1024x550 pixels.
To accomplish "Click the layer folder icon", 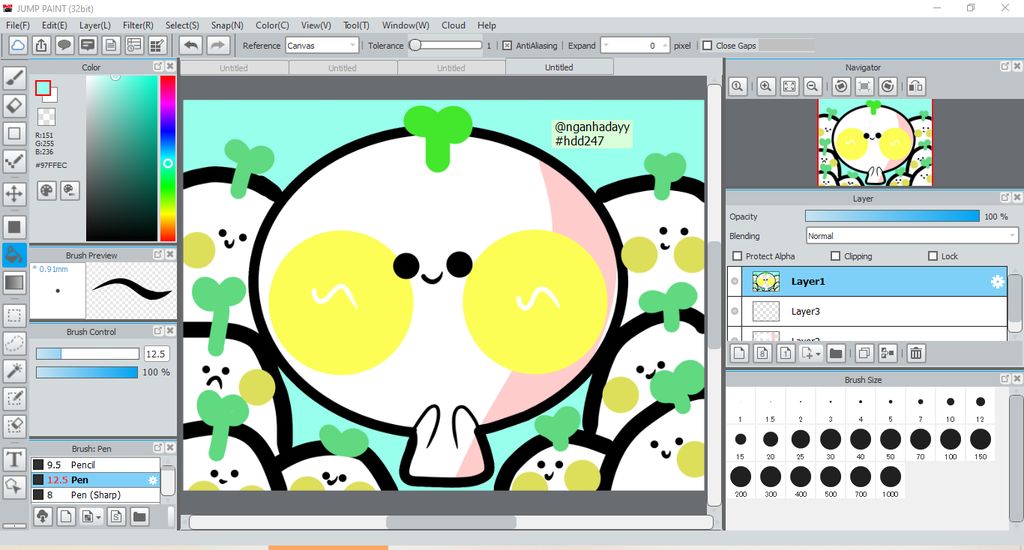I will click(x=836, y=353).
